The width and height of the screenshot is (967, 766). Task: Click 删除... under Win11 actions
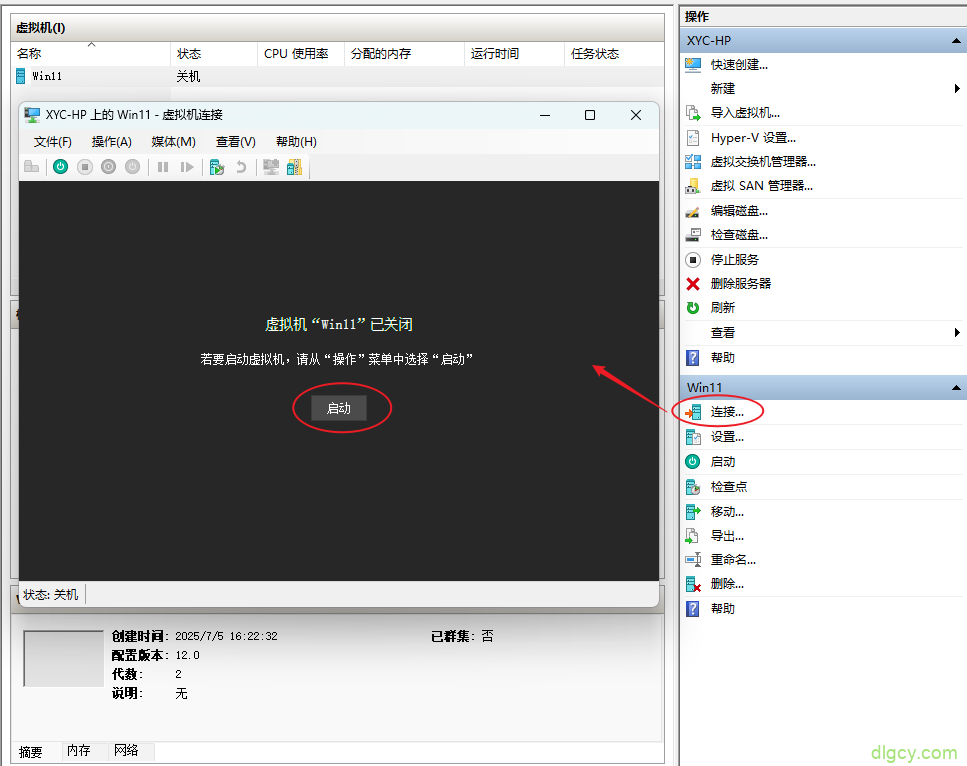point(727,583)
